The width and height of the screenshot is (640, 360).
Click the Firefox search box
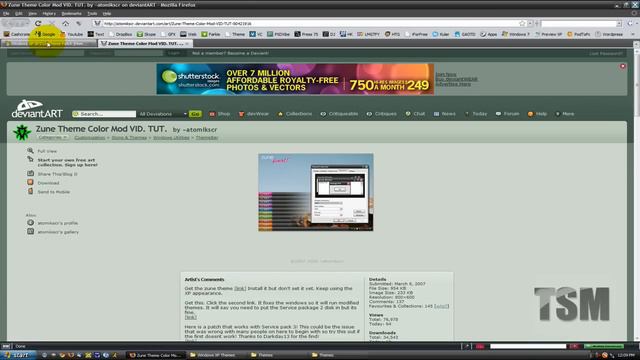pos(580,23)
